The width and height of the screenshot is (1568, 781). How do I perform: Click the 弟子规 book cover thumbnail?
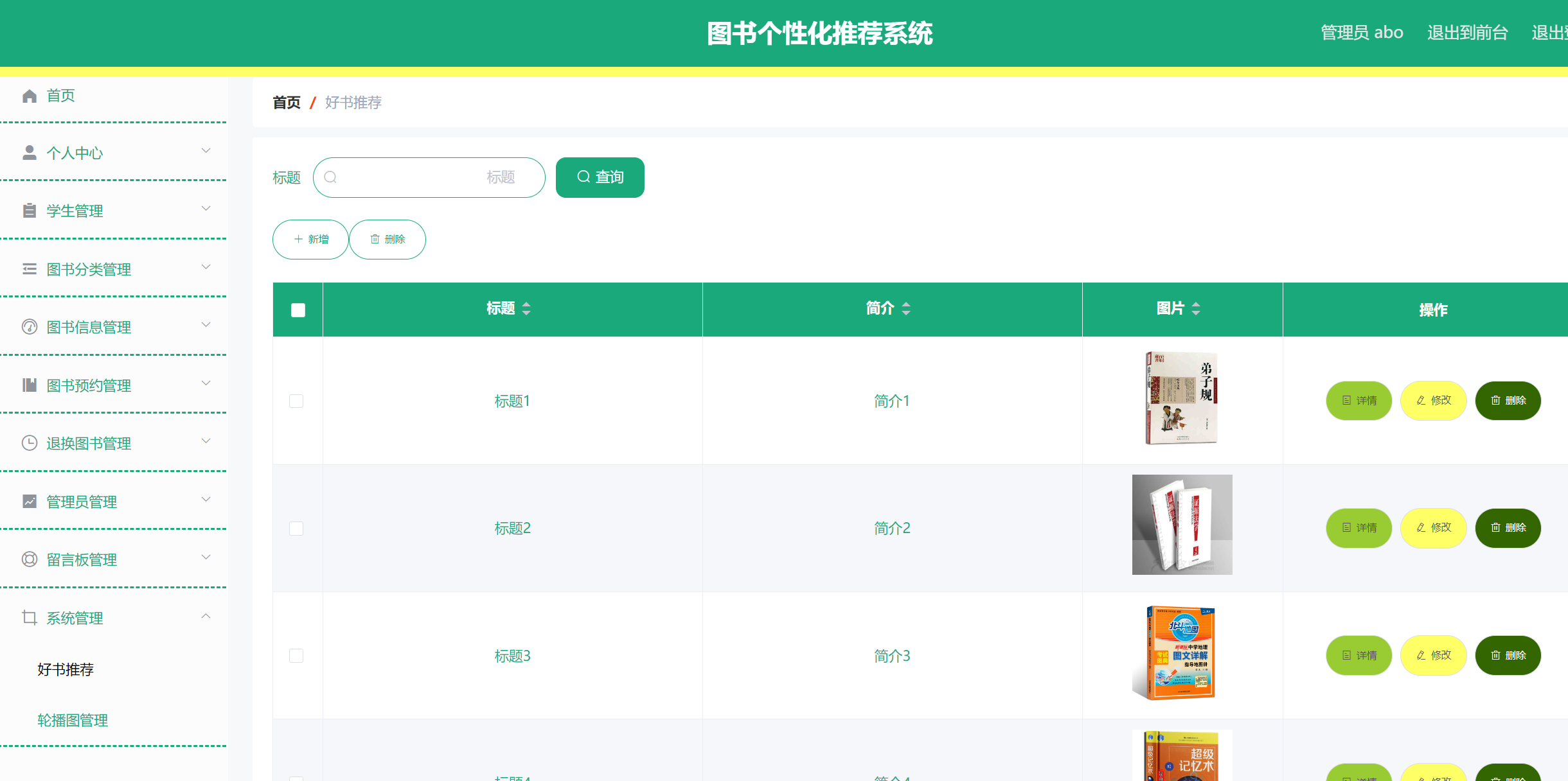pyautogui.click(x=1181, y=398)
